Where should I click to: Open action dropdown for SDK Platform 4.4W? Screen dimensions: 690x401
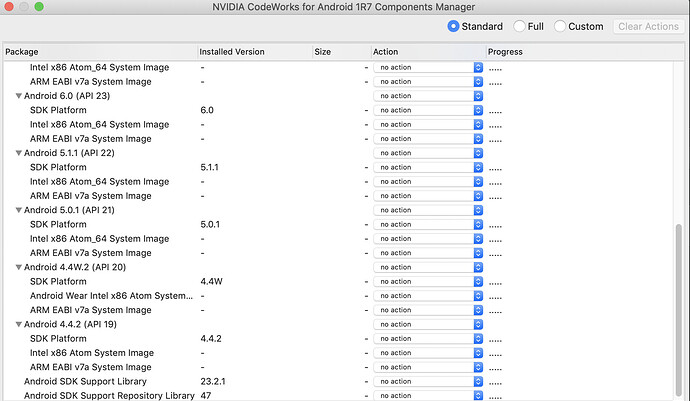428,282
